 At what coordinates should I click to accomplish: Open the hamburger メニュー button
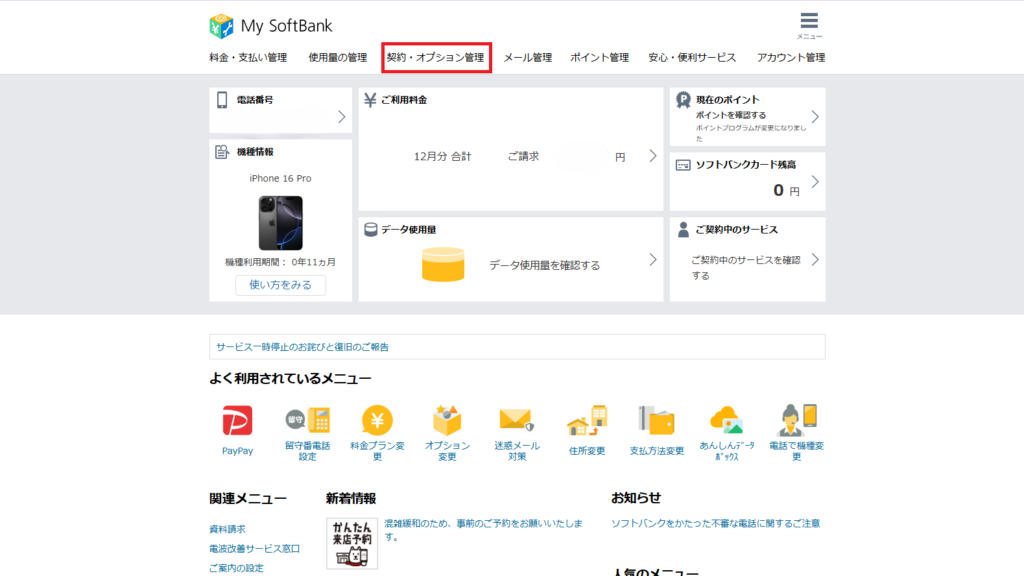[x=809, y=22]
